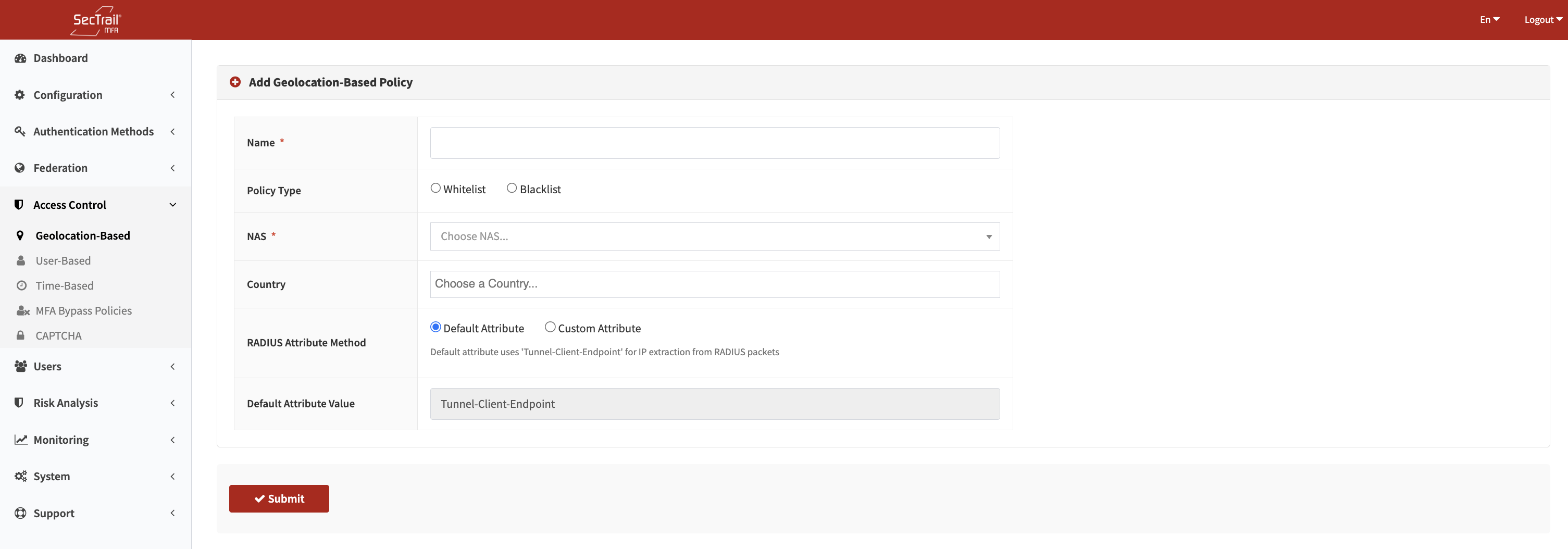Viewport: 1568px width, 549px height.
Task: Open the Risk Analysis sidebar menu
Action: (x=95, y=403)
